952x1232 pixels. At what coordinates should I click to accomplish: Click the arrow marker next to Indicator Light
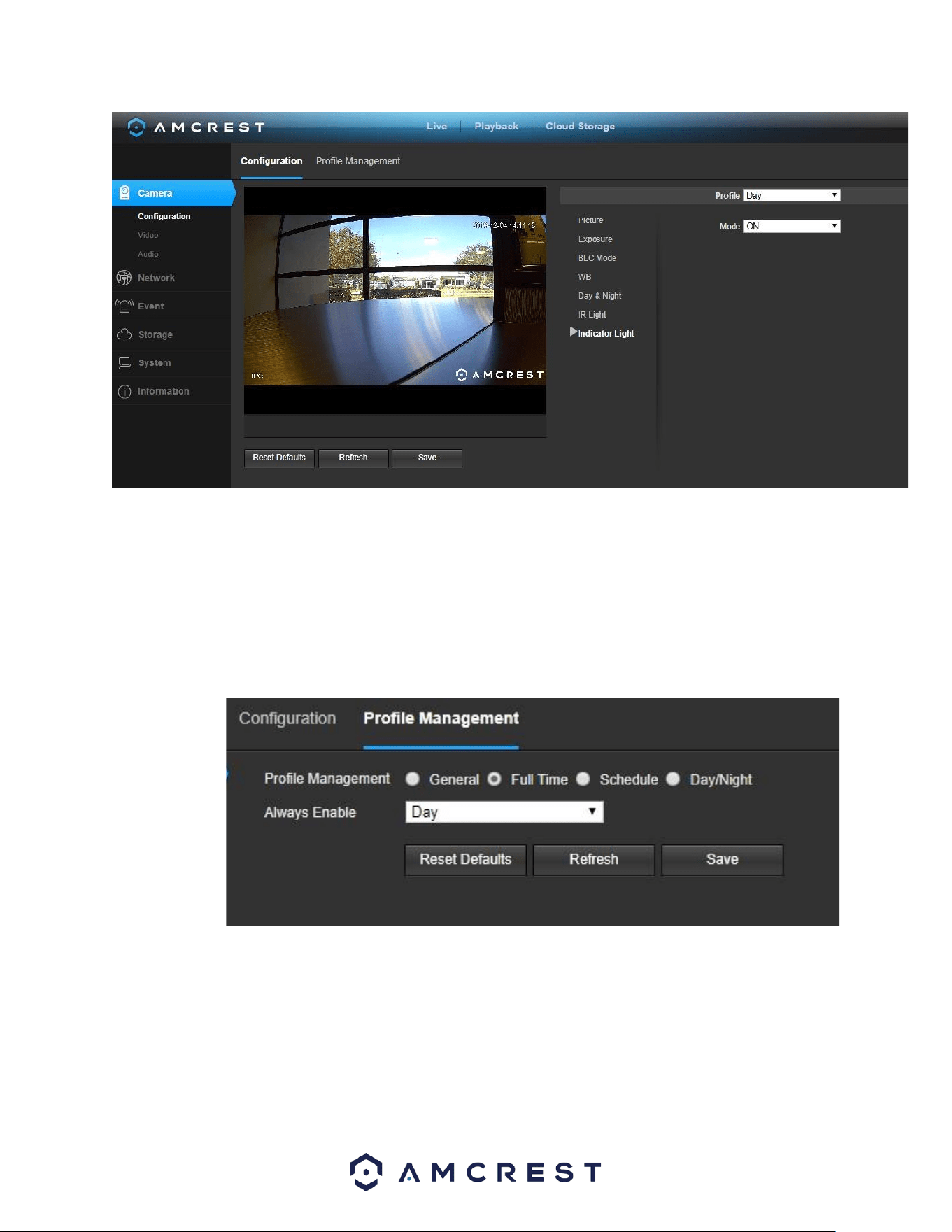[573, 332]
